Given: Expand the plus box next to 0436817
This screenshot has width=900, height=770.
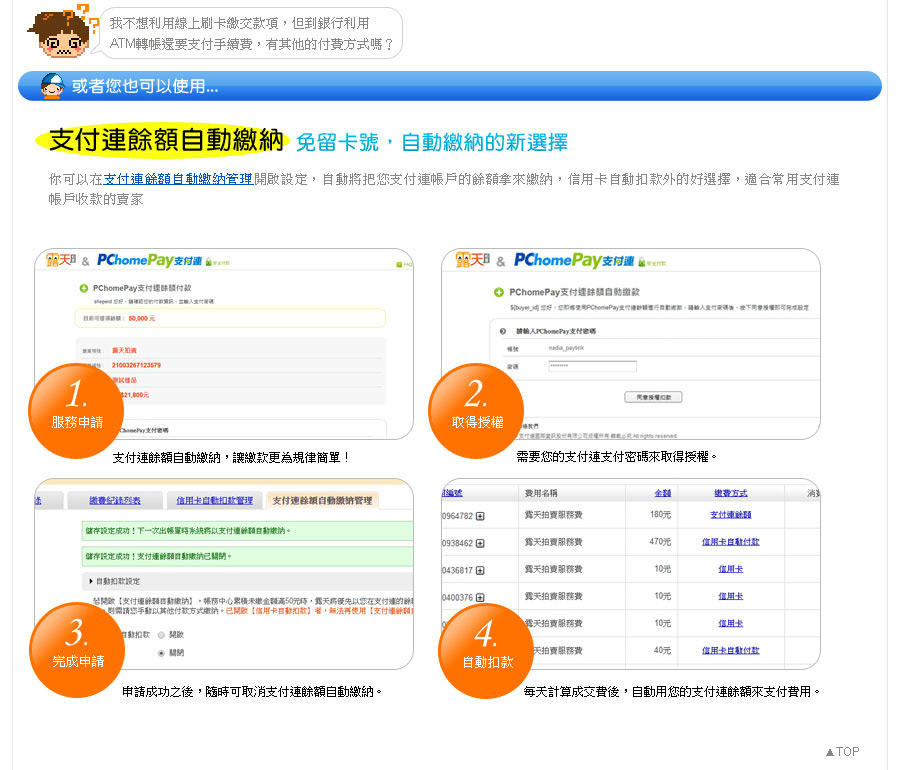Looking at the screenshot, I should coord(480,570).
